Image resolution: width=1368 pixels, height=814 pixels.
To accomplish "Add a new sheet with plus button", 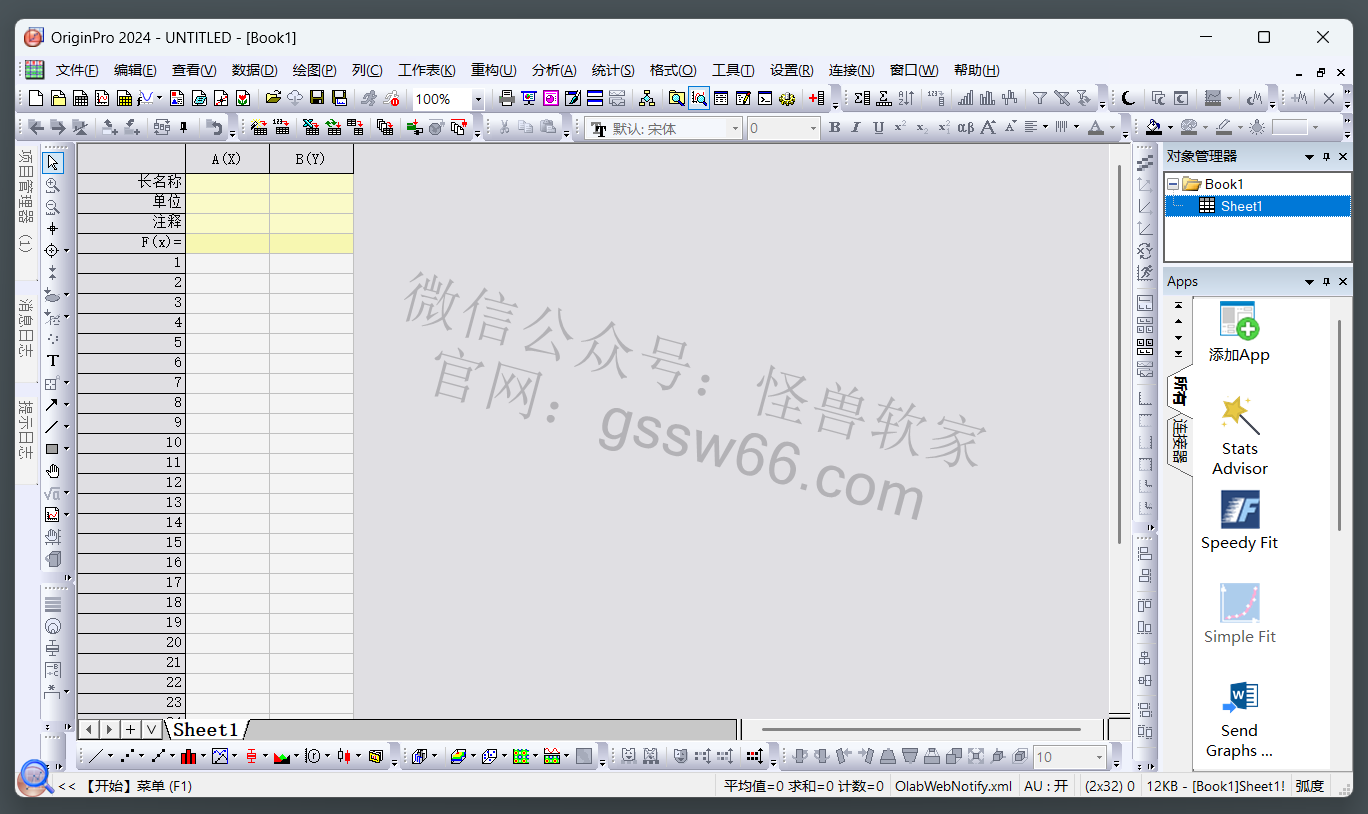I will pos(130,730).
